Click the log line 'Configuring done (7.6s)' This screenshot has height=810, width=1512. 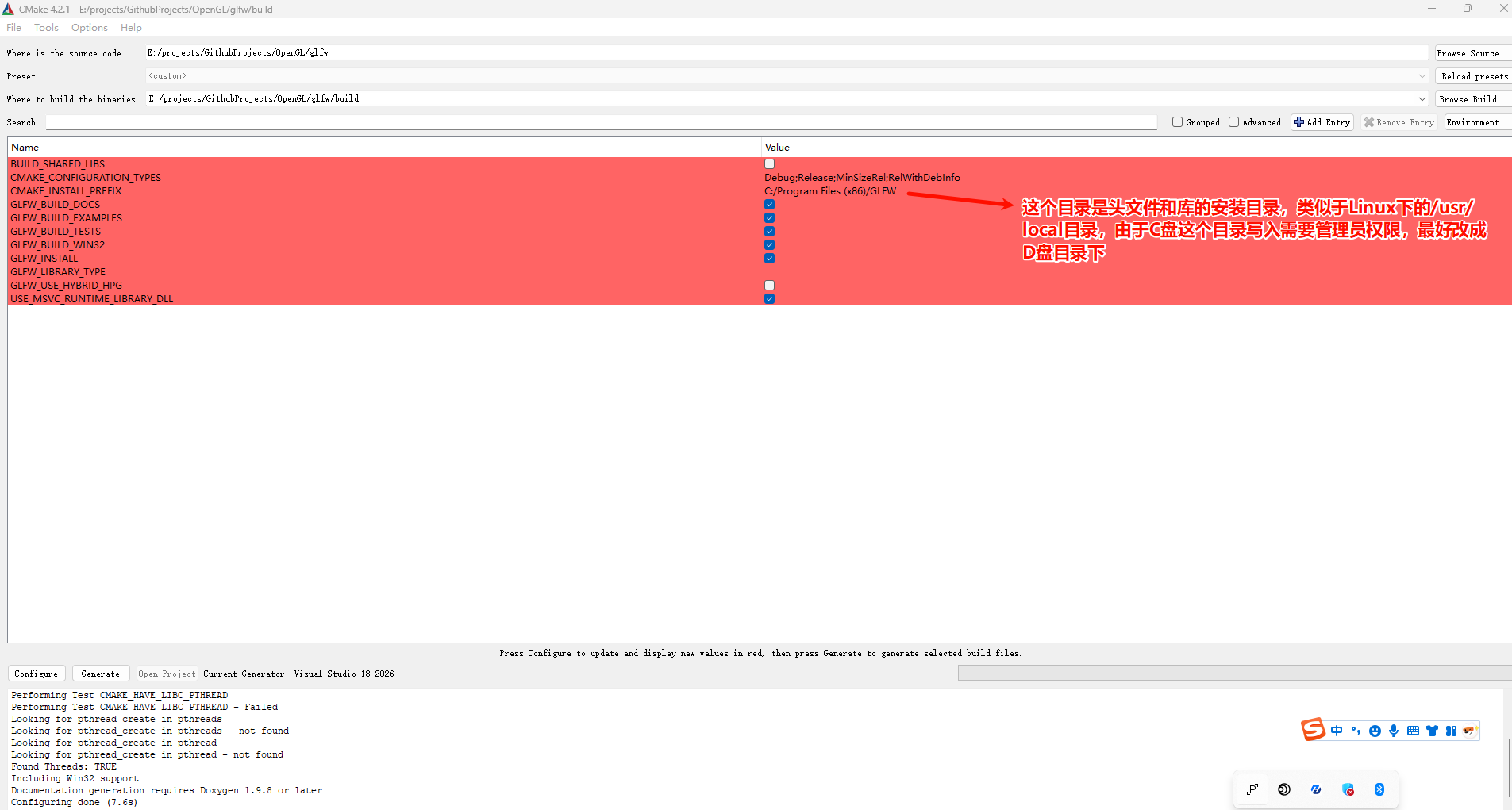[75, 802]
